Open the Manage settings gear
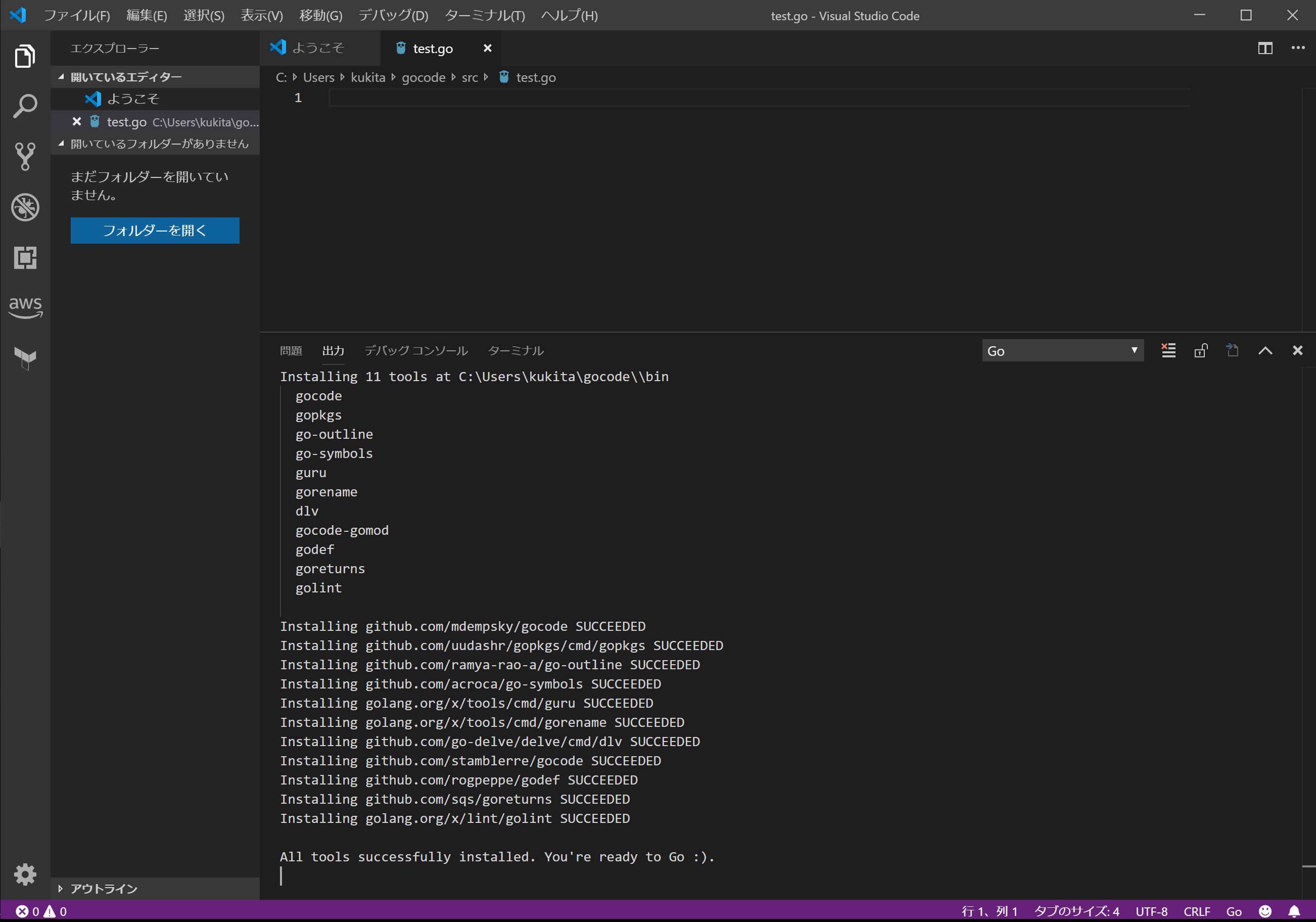This screenshot has height=922, width=1316. (25, 874)
